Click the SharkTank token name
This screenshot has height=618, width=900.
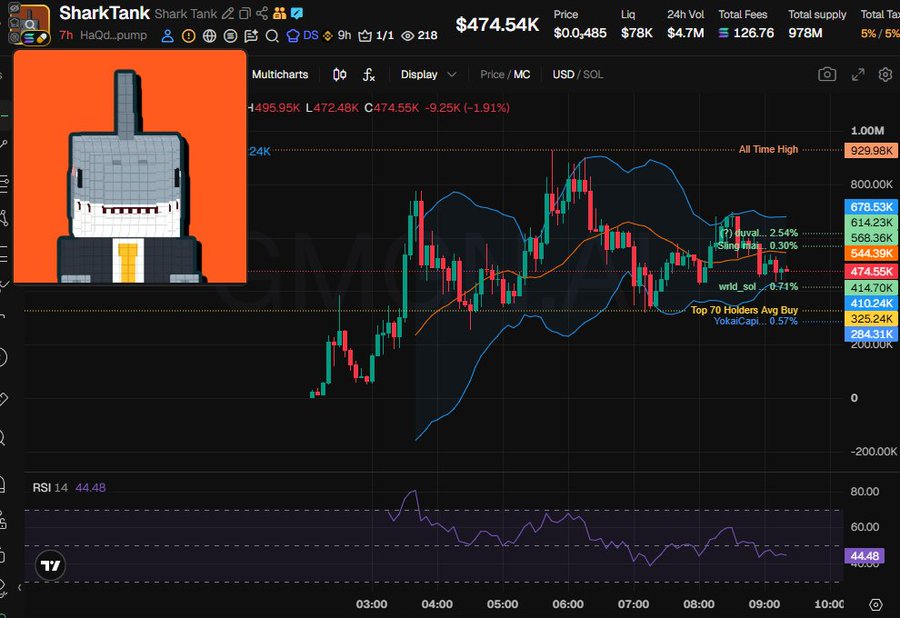click(104, 13)
